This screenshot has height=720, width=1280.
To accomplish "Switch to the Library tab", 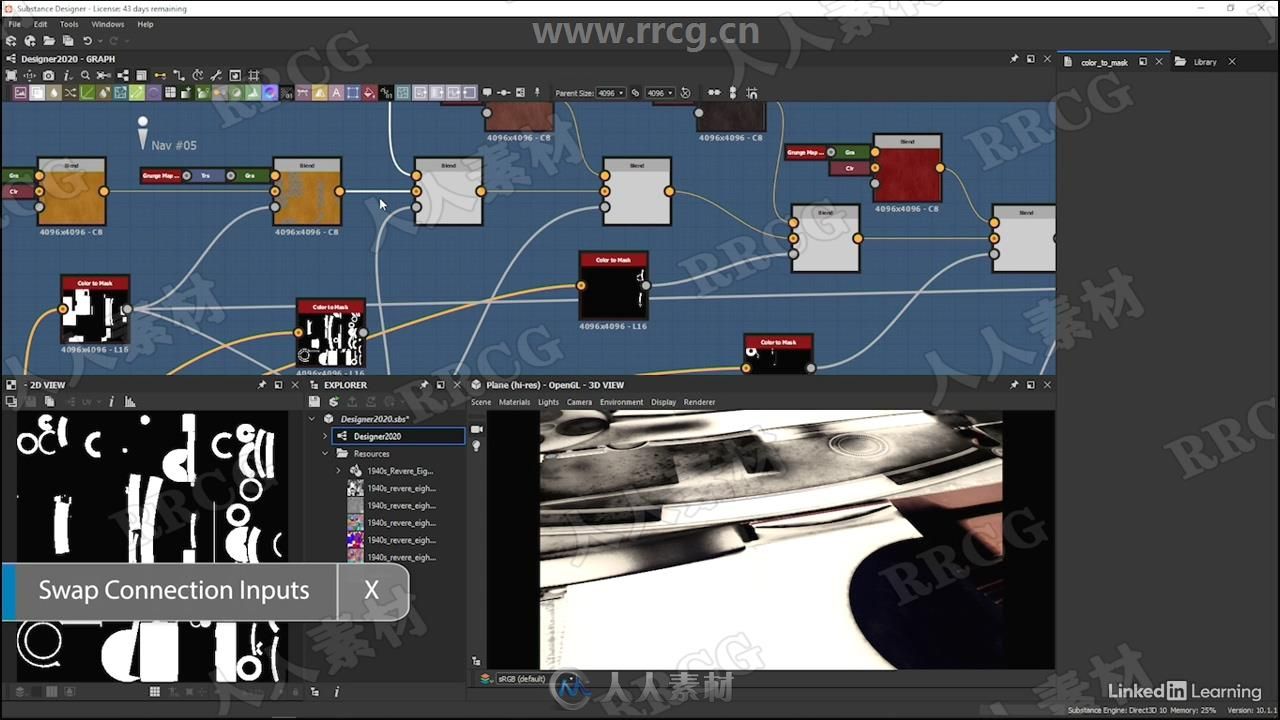I will pyautogui.click(x=1205, y=62).
